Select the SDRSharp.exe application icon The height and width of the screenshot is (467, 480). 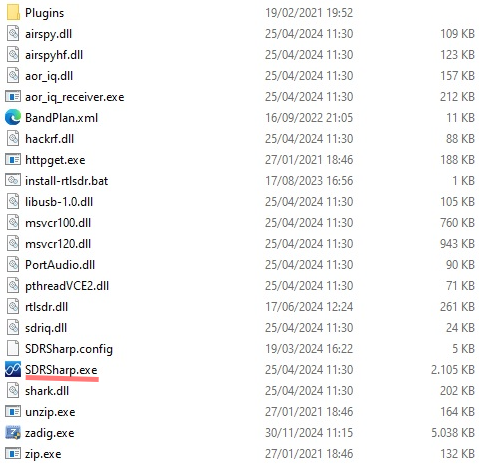[x=13, y=370]
